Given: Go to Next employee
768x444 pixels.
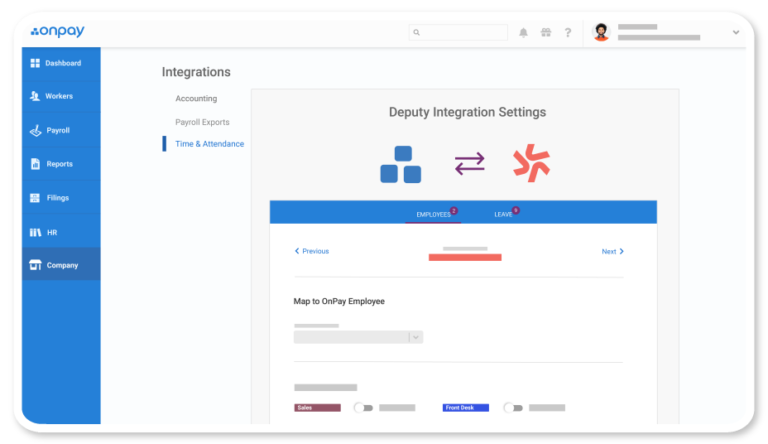Looking at the screenshot, I should click(x=613, y=251).
